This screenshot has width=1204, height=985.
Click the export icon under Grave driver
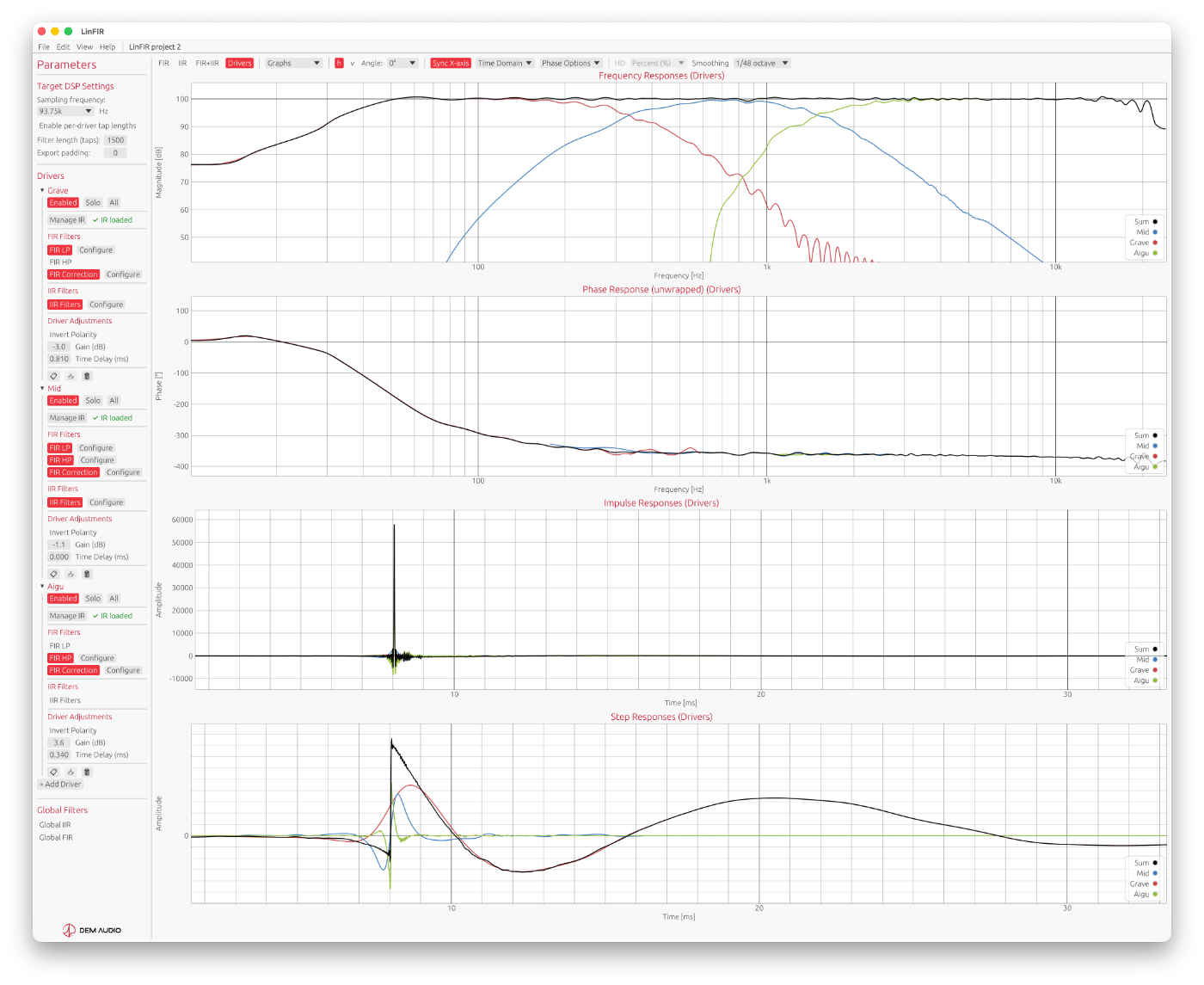click(x=71, y=376)
